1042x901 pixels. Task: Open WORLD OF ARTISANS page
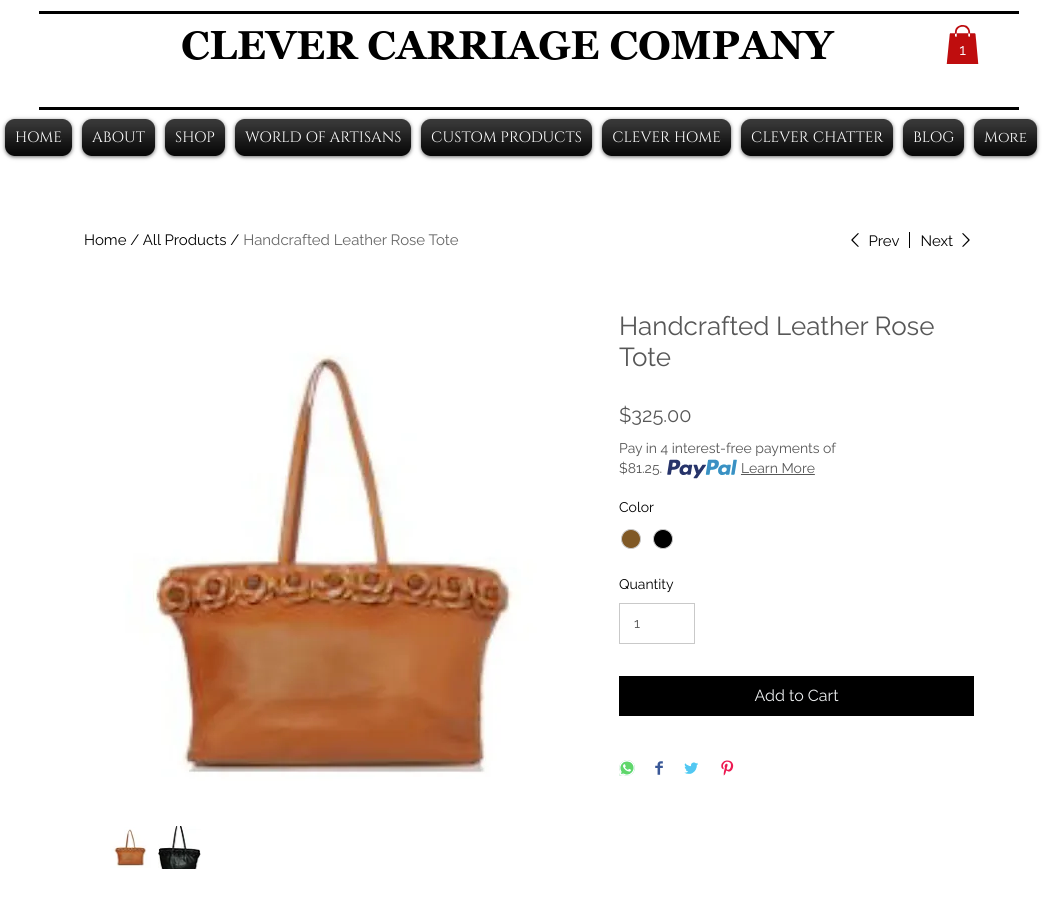pyautogui.click(x=323, y=138)
